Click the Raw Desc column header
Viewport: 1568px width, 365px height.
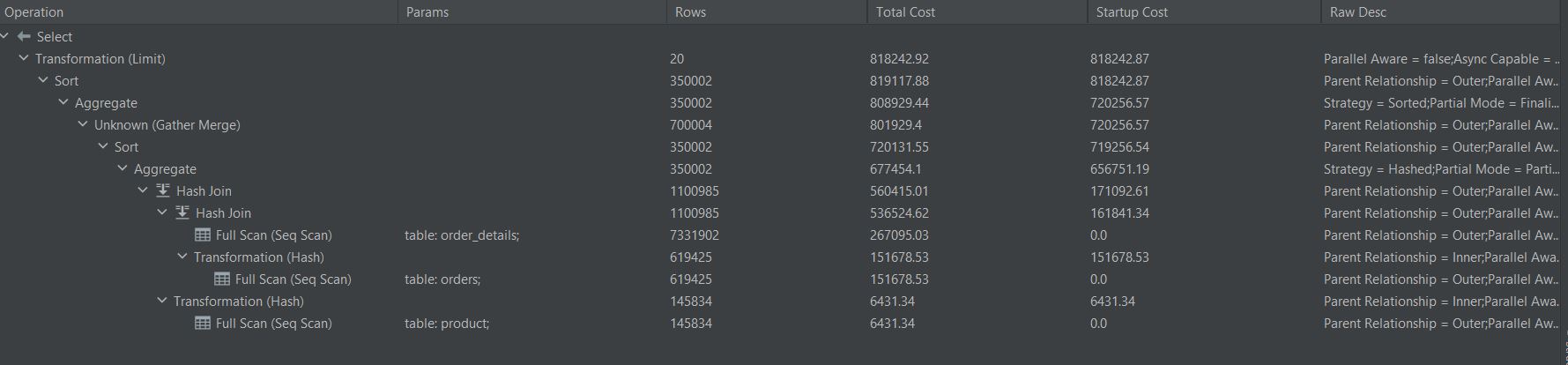1357,12
